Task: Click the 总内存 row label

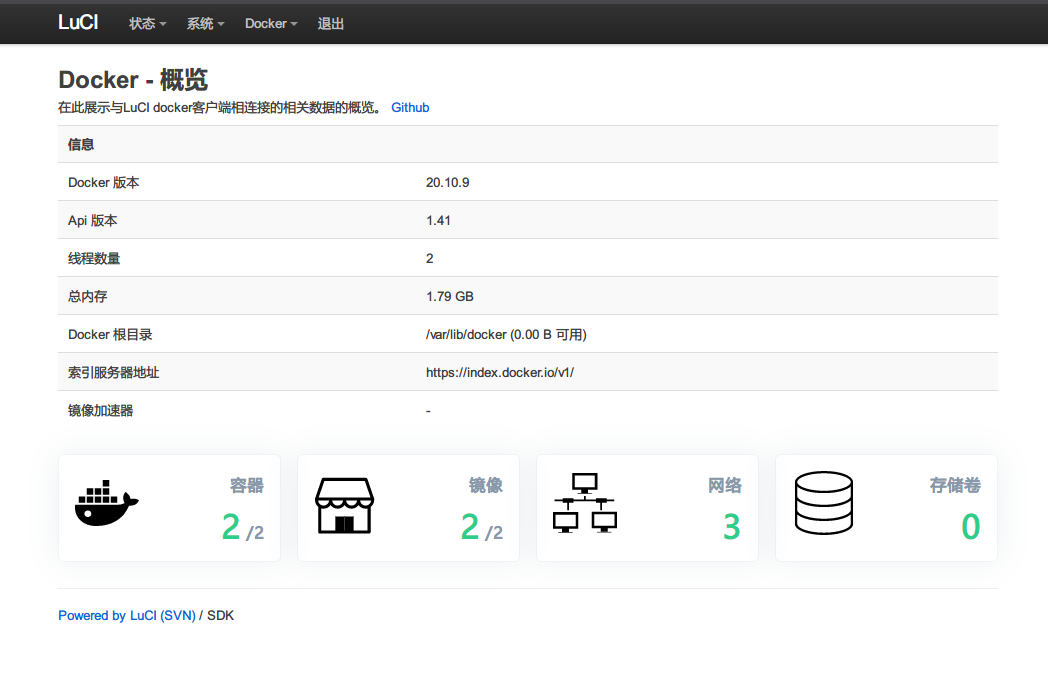Action: point(88,297)
